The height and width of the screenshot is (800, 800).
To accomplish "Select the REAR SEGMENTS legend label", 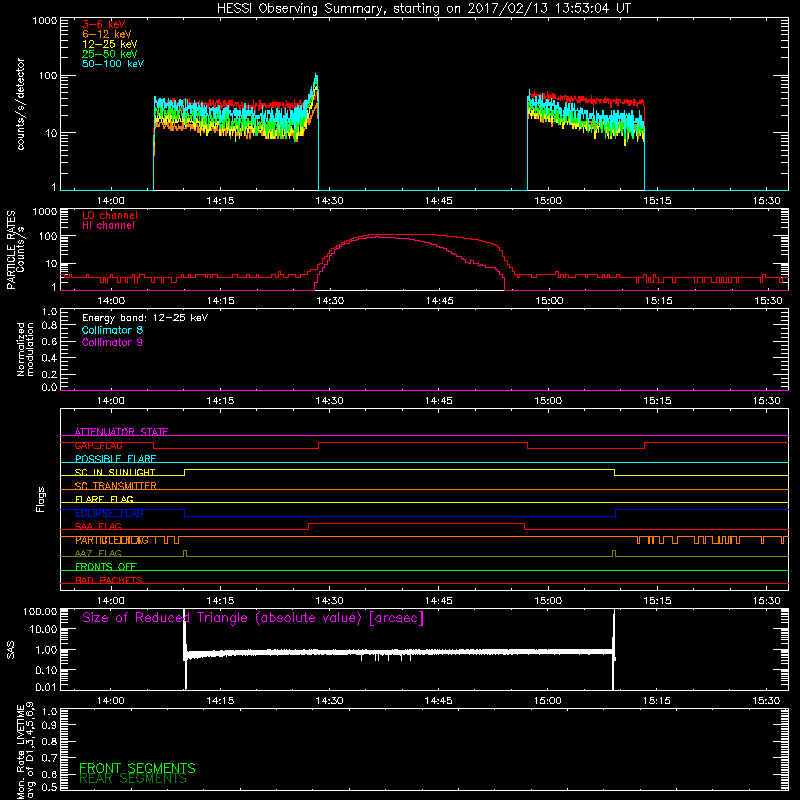I will (x=133, y=779).
